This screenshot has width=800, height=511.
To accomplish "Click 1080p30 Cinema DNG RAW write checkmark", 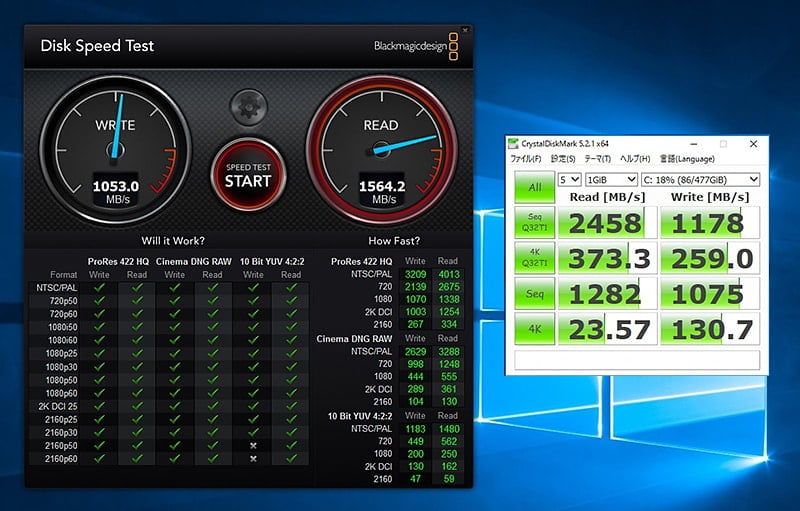I will click(x=174, y=367).
